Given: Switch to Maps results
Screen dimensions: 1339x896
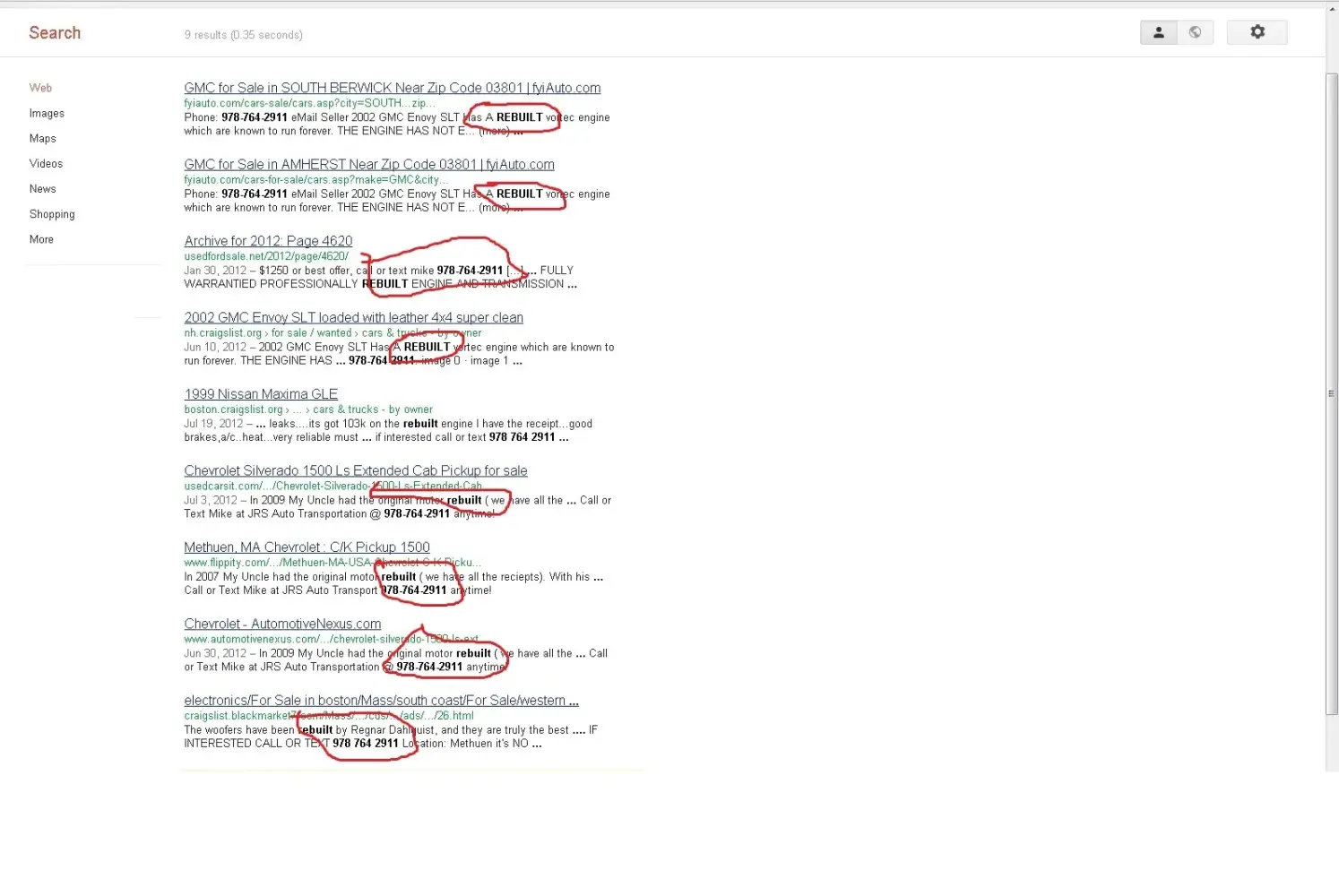Looking at the screenshot, I should (x=42, y=139).
